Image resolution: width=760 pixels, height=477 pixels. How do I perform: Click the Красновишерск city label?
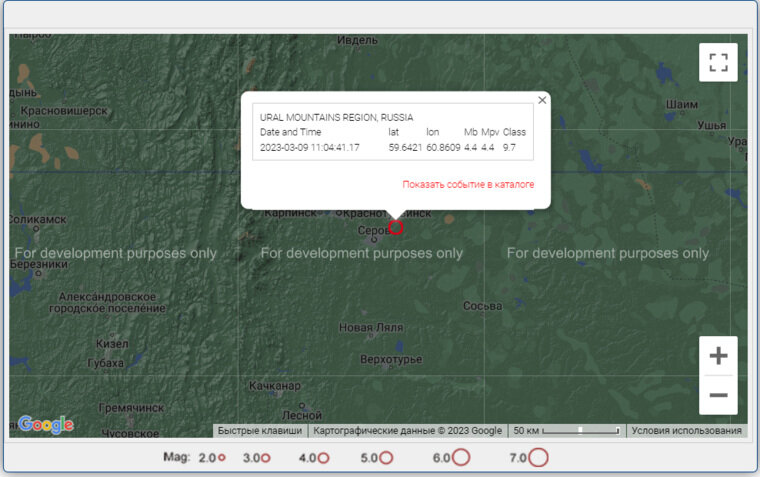coord(64,111)
